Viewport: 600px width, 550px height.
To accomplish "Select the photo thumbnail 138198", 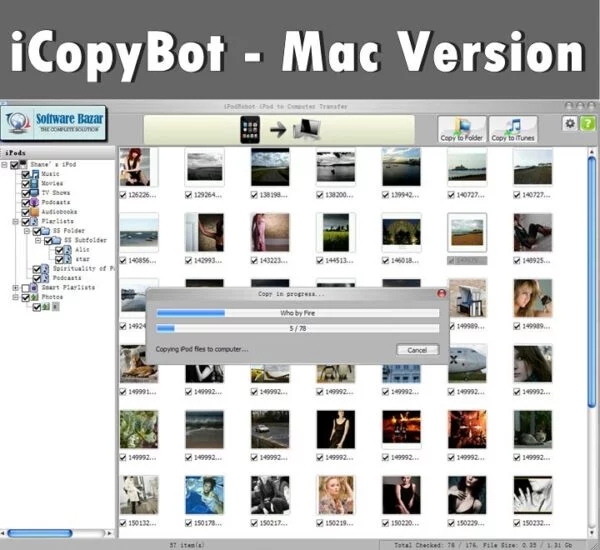I will (270, 167).
